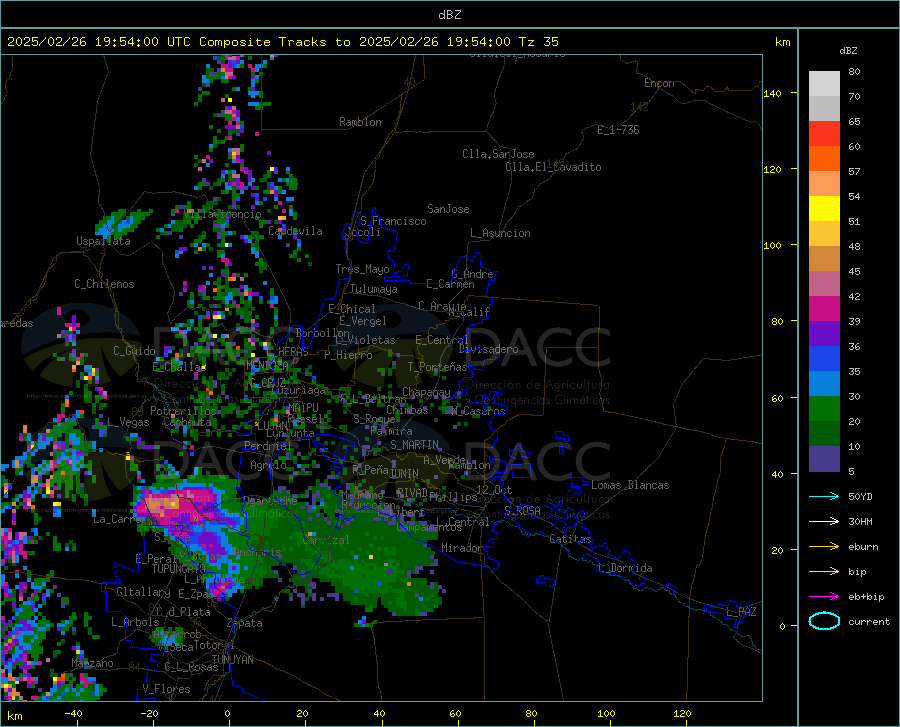Viewport: 900px width, 727px height.
Task: Click the TUNUYAN label
Action: point(232,660)
